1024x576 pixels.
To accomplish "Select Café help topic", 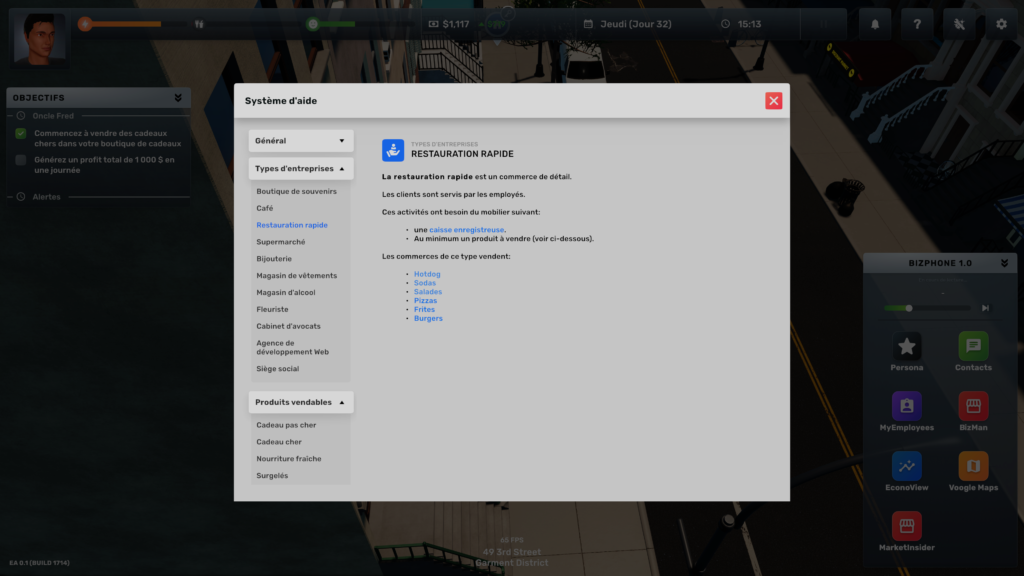I will tap(264, 208).
